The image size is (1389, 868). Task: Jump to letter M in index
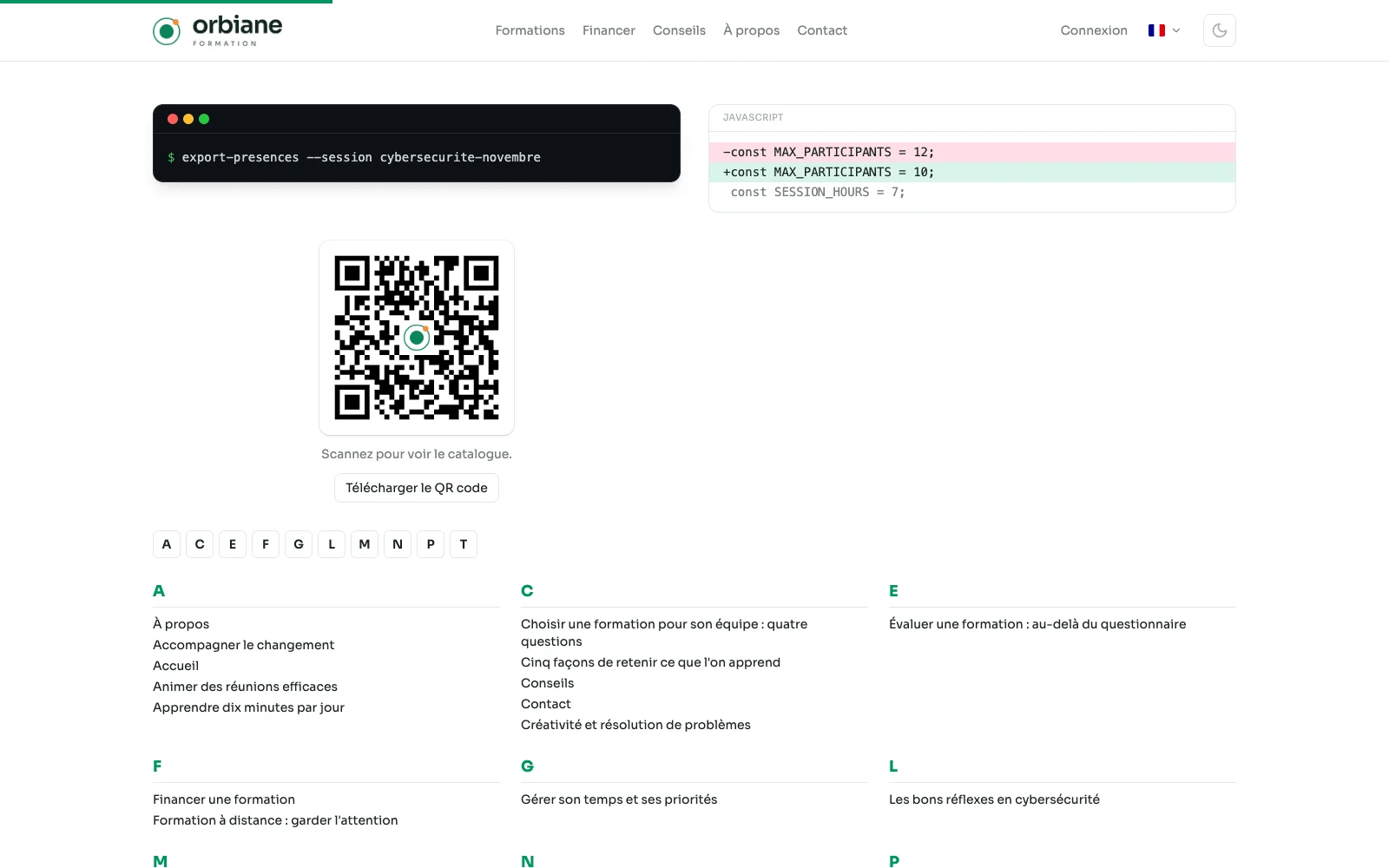[x=365, y=544]
